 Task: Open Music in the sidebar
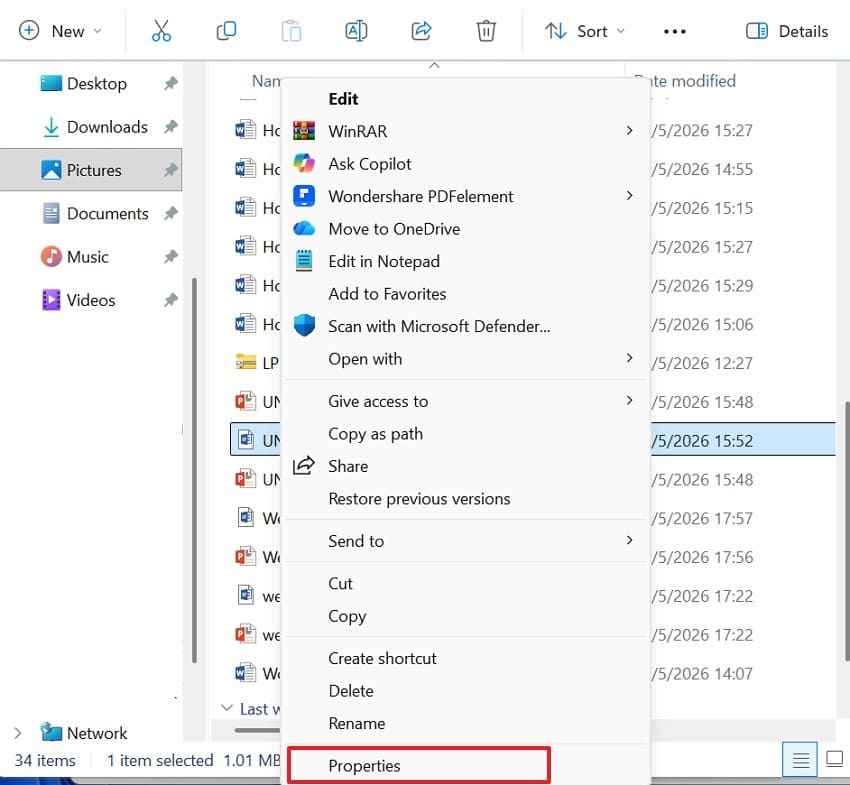[x=75, y=256]
